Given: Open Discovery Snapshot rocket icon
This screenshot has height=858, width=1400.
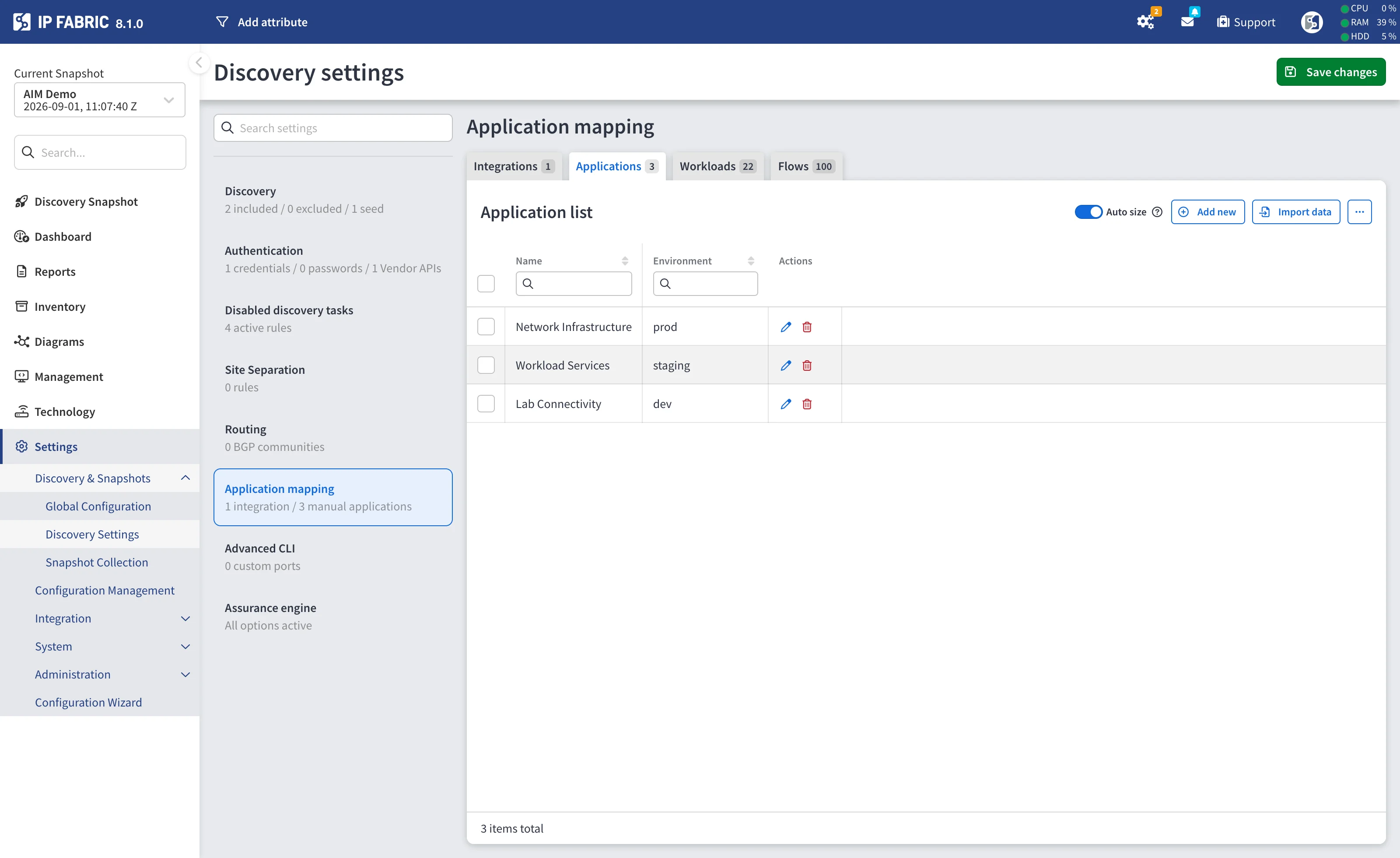Looking at the screenshot, I should click(x=21, y=201).
